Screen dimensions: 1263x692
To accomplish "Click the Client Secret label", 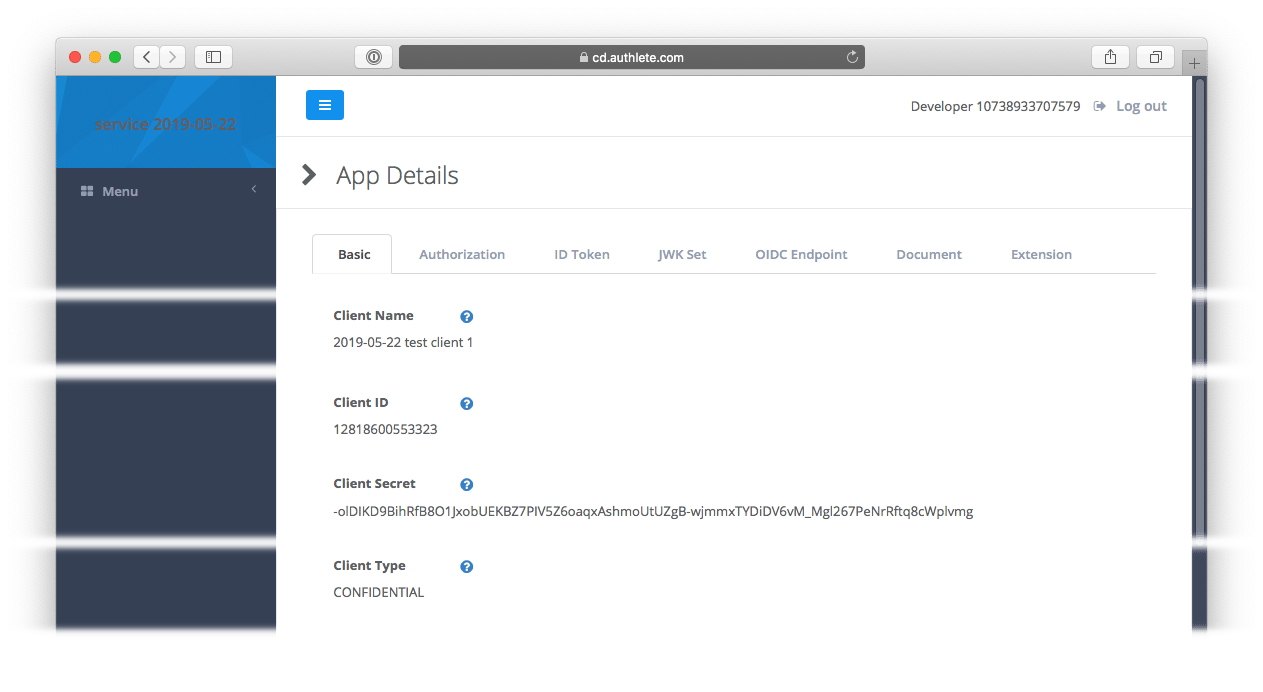I will (374, 483).
